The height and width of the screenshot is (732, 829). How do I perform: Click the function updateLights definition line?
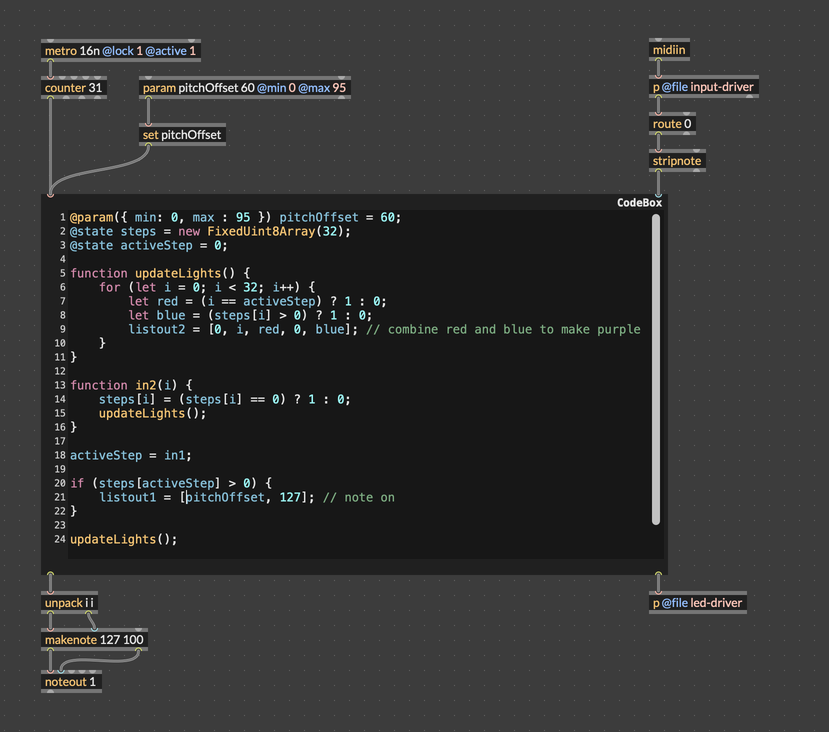[160, 273]
